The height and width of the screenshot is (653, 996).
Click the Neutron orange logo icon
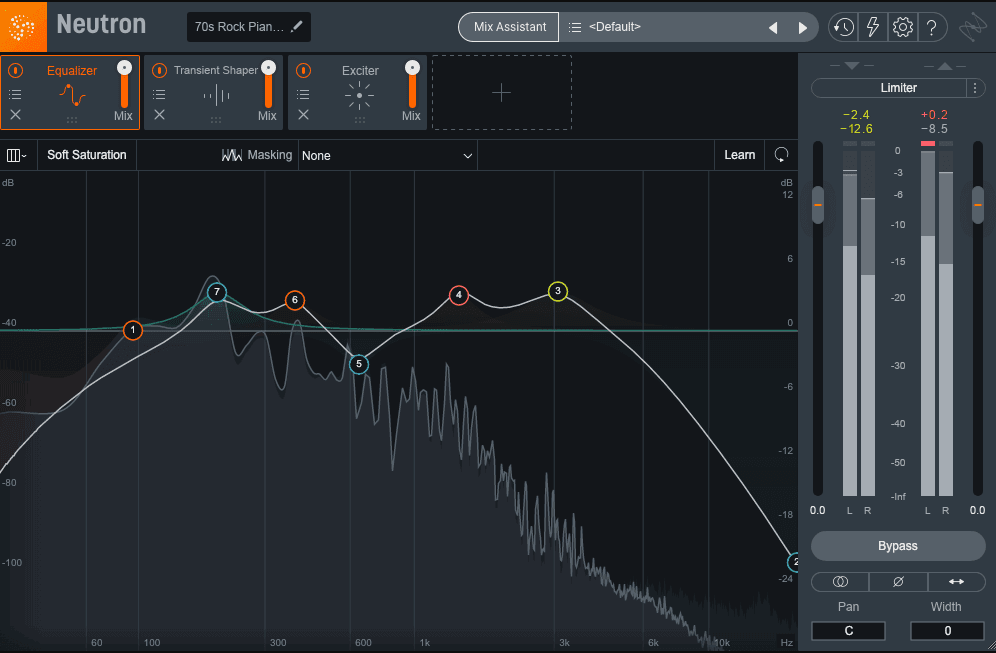23,27
